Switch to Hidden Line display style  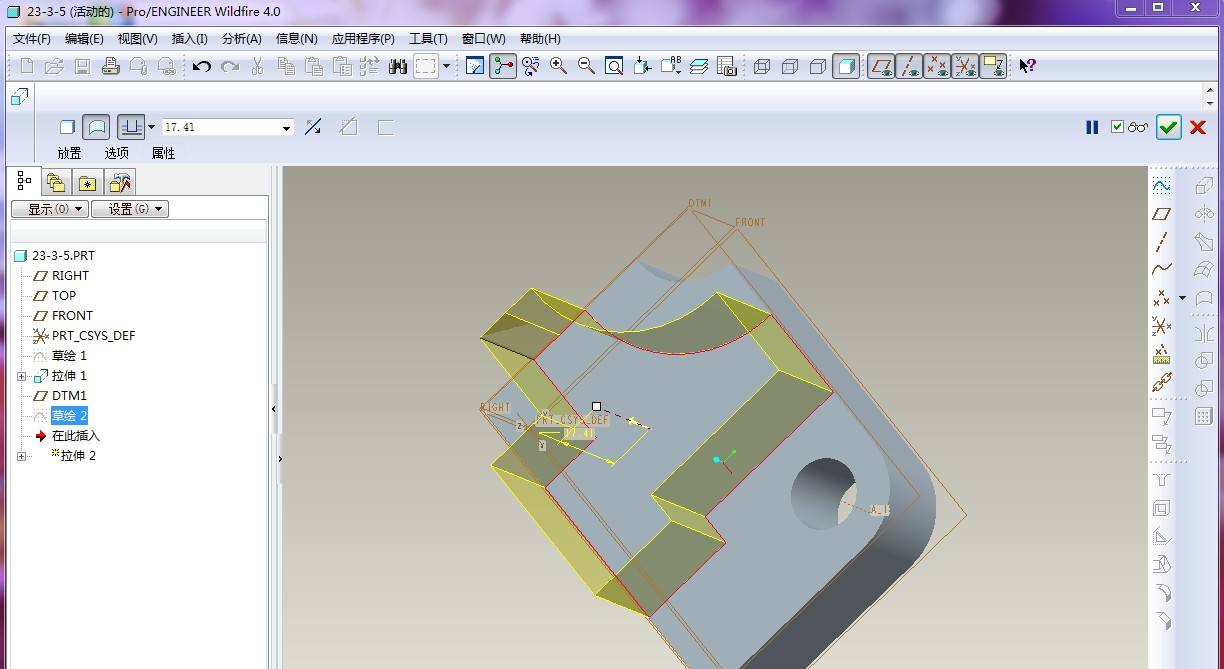(790, 66)
